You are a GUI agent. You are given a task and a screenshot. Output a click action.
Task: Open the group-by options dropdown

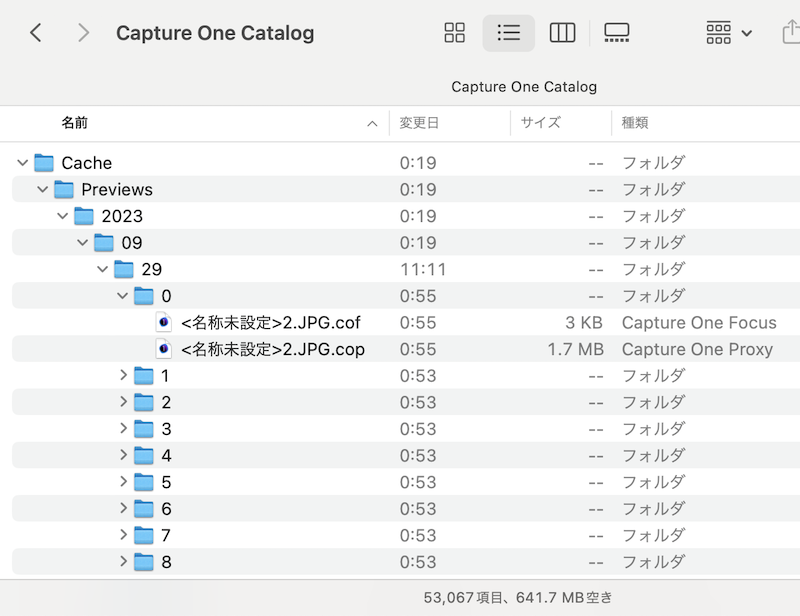(729, 33)
